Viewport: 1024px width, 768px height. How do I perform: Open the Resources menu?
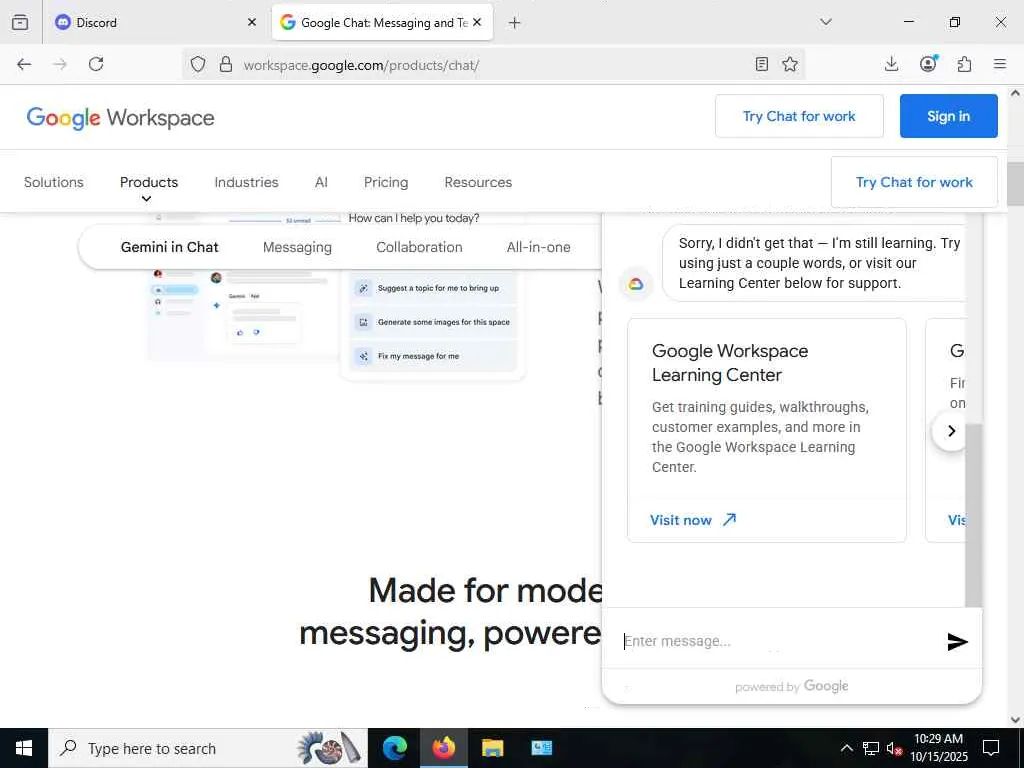coord(478,182)
